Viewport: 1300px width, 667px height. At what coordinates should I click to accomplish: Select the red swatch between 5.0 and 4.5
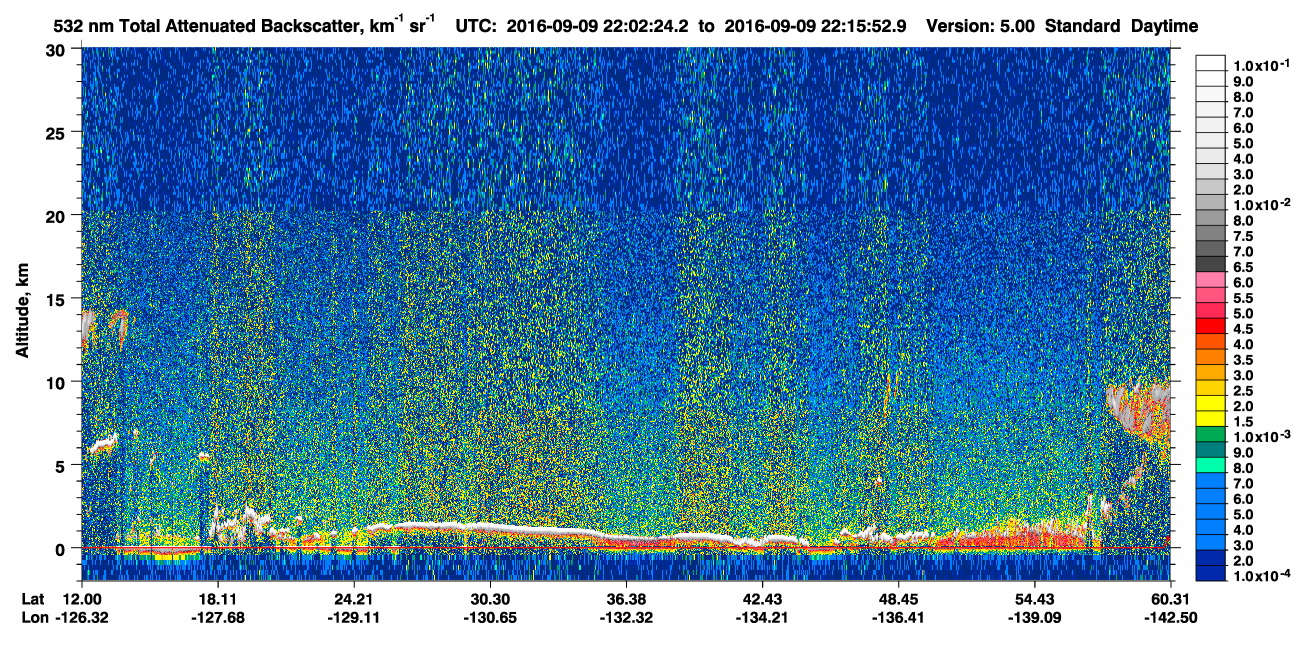click(x=1210, y=326)
